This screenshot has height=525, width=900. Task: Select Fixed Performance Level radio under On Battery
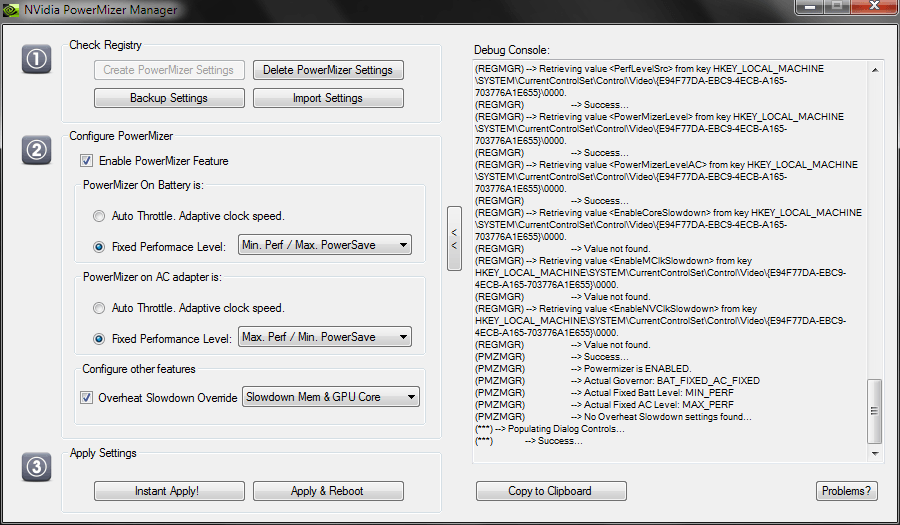(x=99, y=247)
